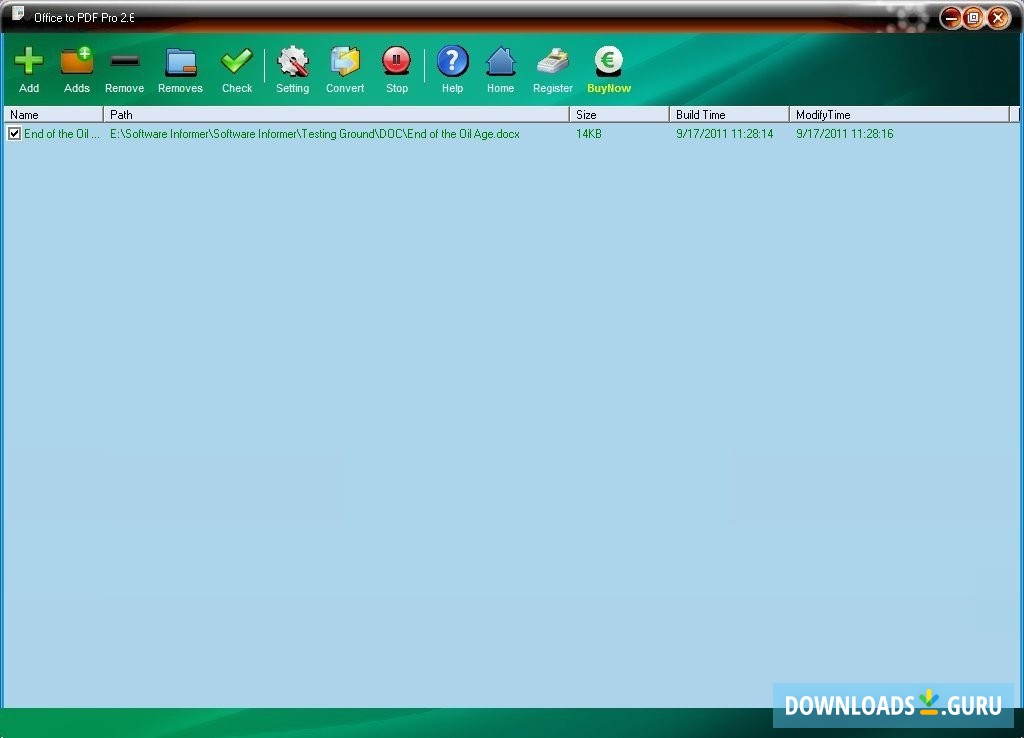The width and height of the screenshot is (1024, 738).
Task: Sort by the ModifyTime column header
Action: tap(899, 114)
